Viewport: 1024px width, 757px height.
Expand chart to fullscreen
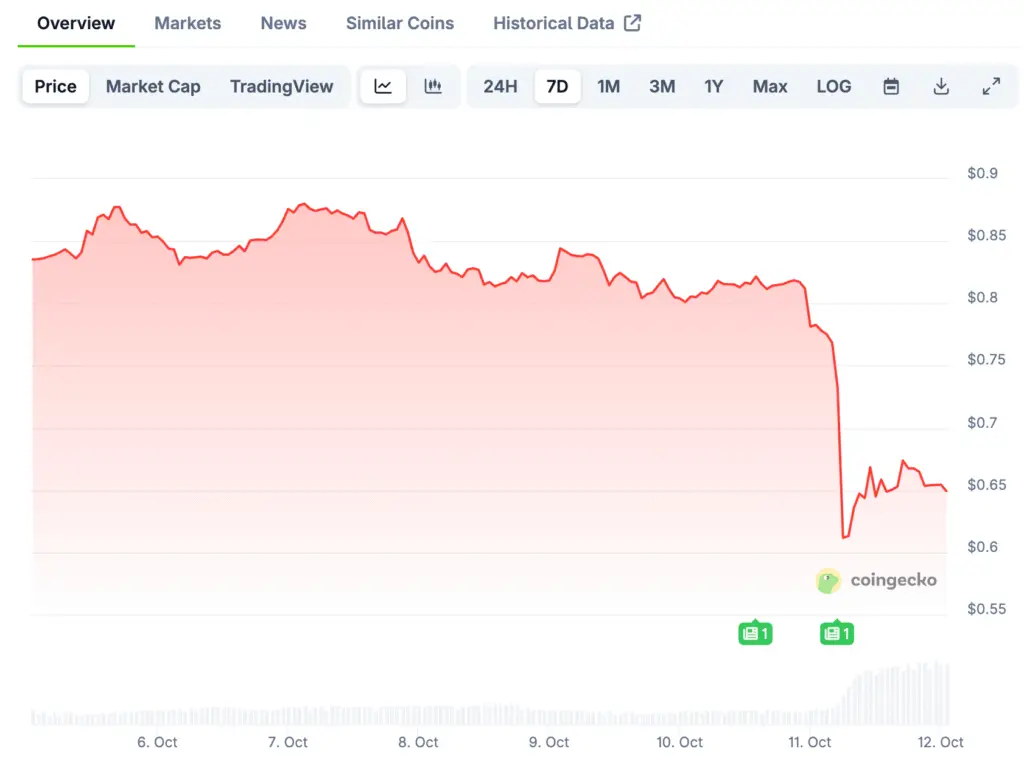(x=991, y=87)
